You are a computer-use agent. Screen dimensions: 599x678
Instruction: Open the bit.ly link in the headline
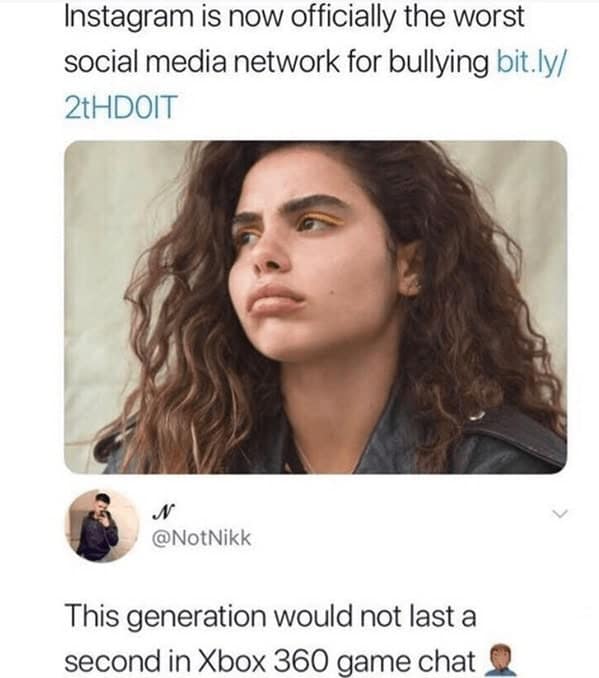[x=531, y=61]
